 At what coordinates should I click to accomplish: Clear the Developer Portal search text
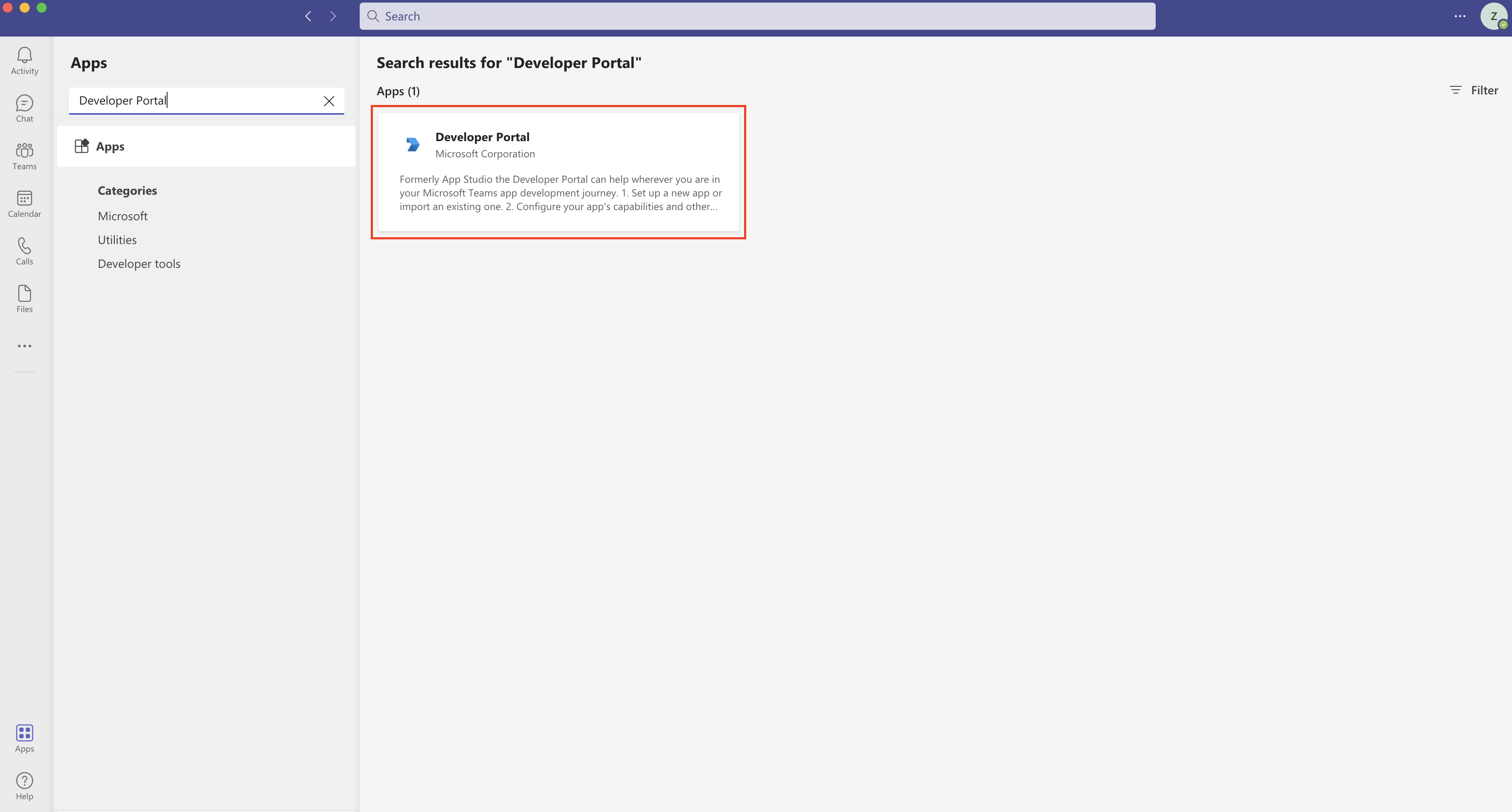coord(329,100)
